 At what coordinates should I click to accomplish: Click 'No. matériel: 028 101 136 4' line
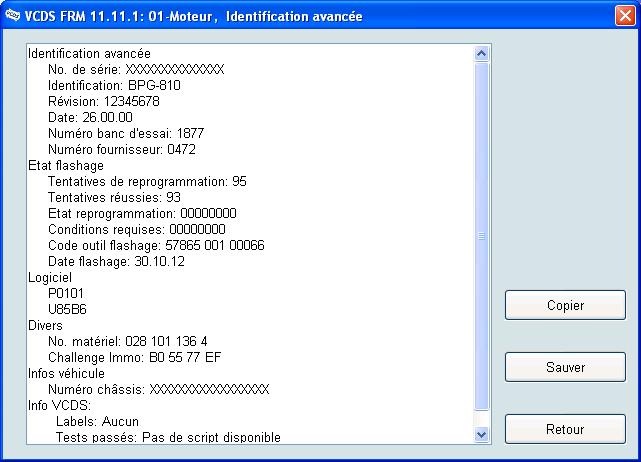pyautogui.click(x=128, y=341)
